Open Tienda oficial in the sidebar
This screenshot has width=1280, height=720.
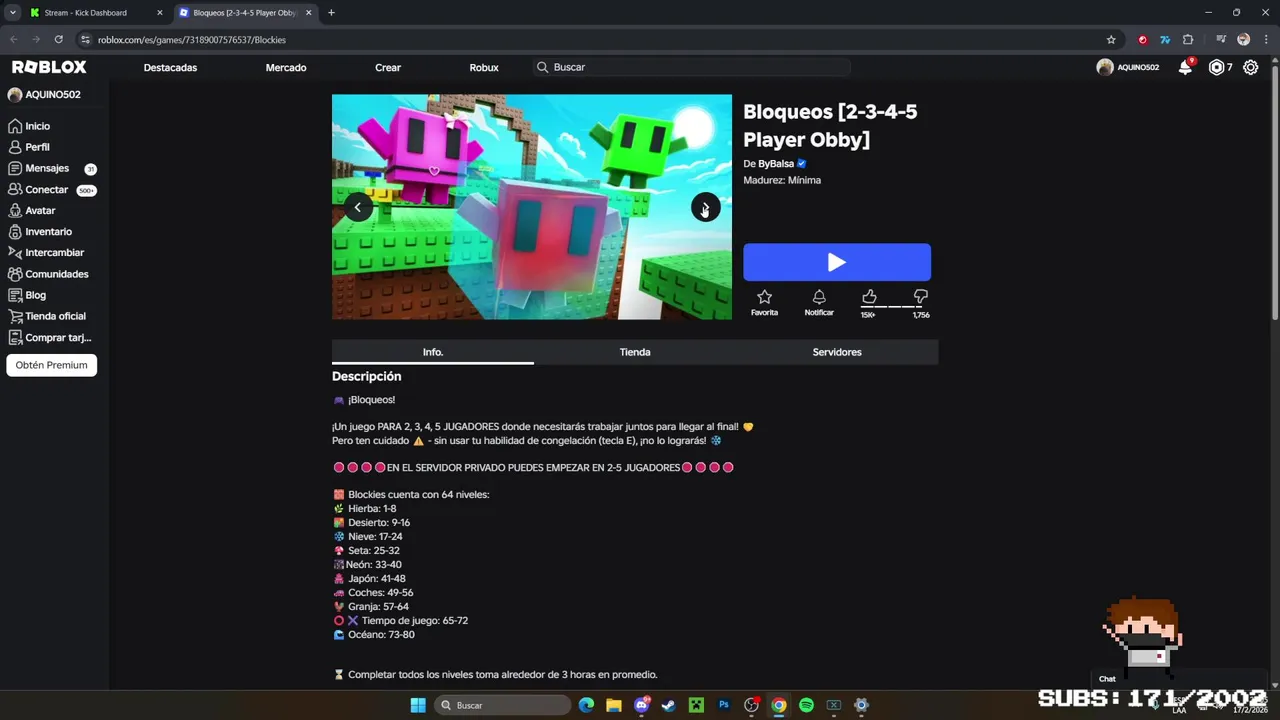47,316
